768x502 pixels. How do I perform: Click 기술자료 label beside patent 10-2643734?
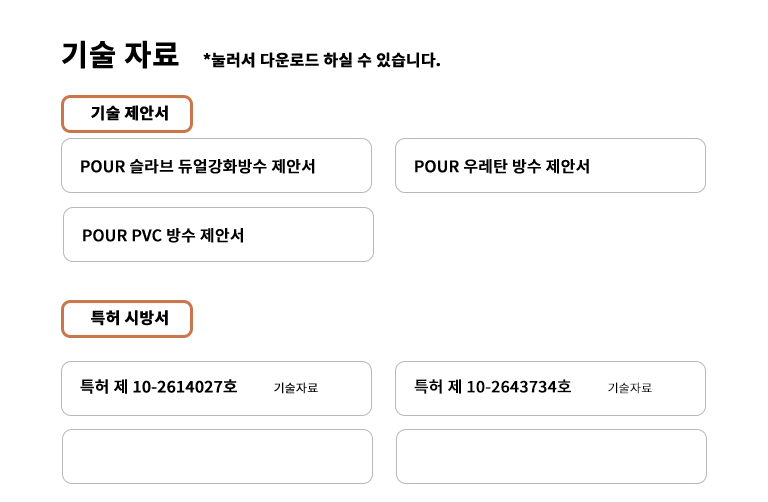(630, 388)
